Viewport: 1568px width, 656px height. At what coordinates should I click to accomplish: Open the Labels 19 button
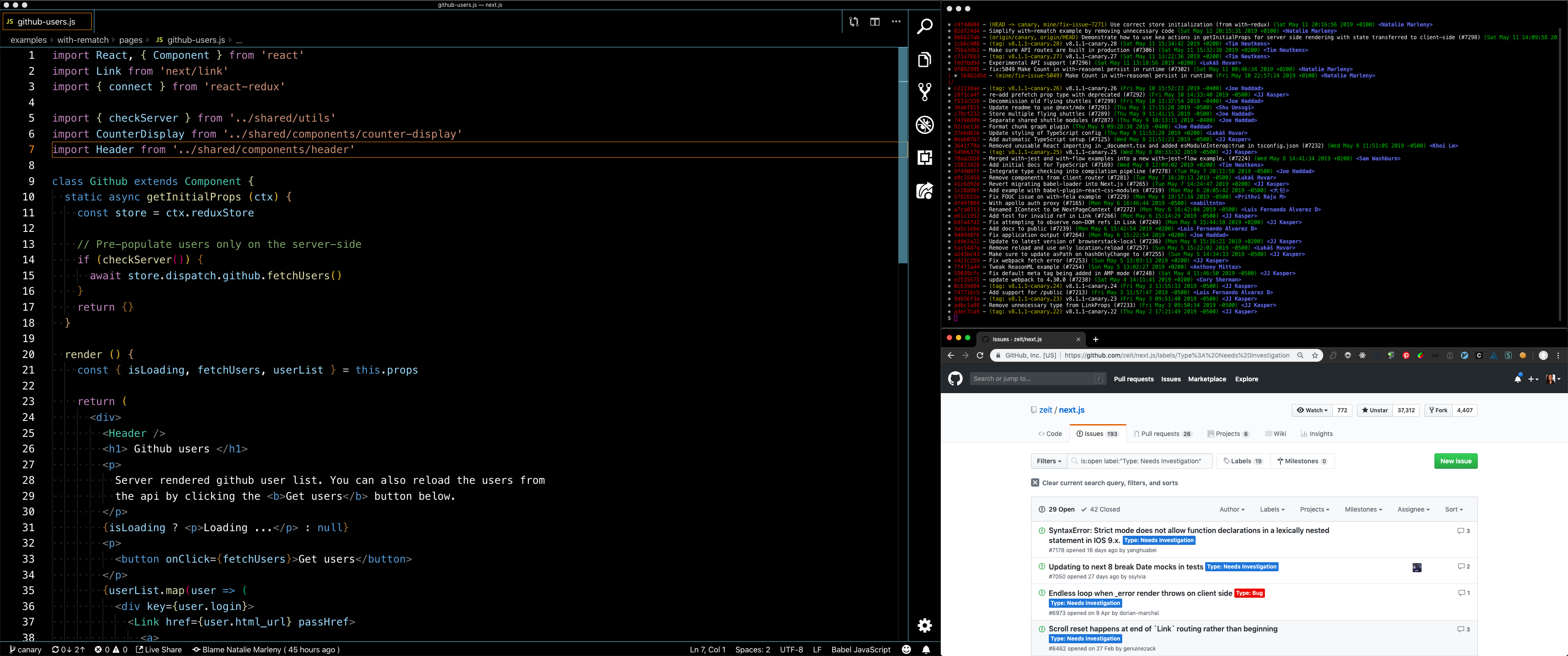1243,461
